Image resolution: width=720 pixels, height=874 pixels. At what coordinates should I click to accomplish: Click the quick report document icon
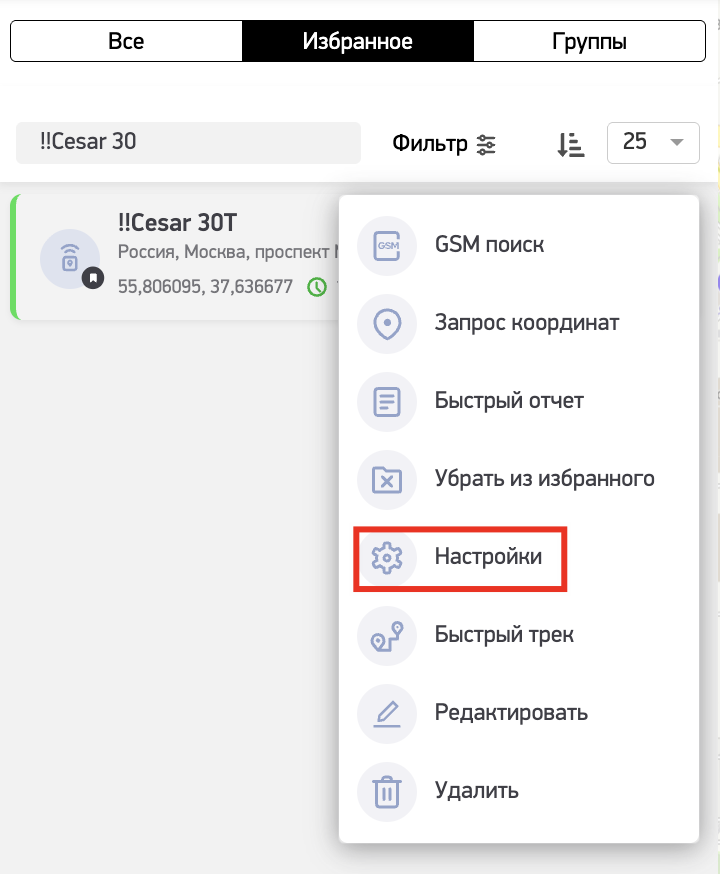[386, 401]
